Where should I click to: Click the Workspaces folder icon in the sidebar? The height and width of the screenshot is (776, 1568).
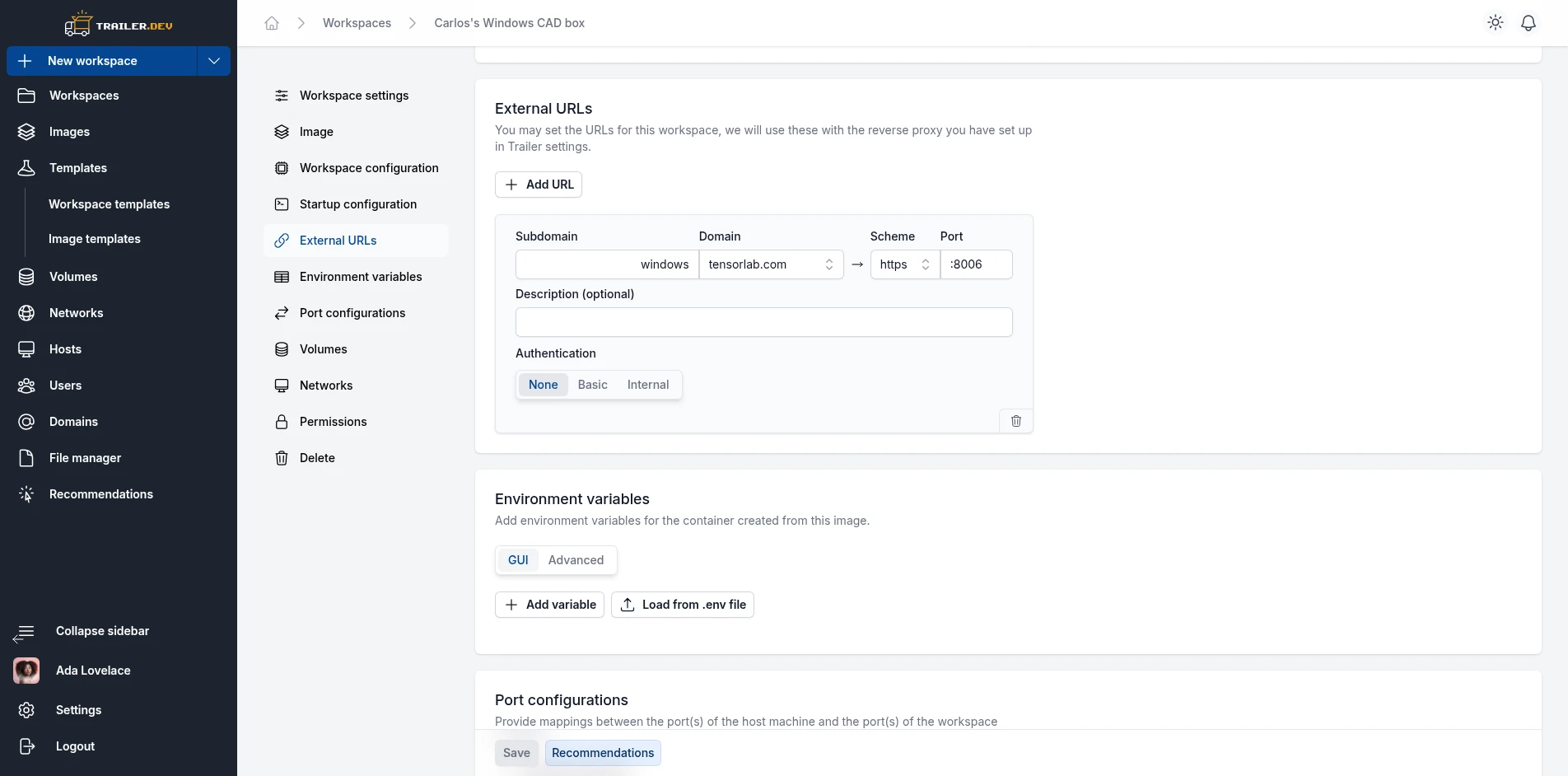coord(26,96)
